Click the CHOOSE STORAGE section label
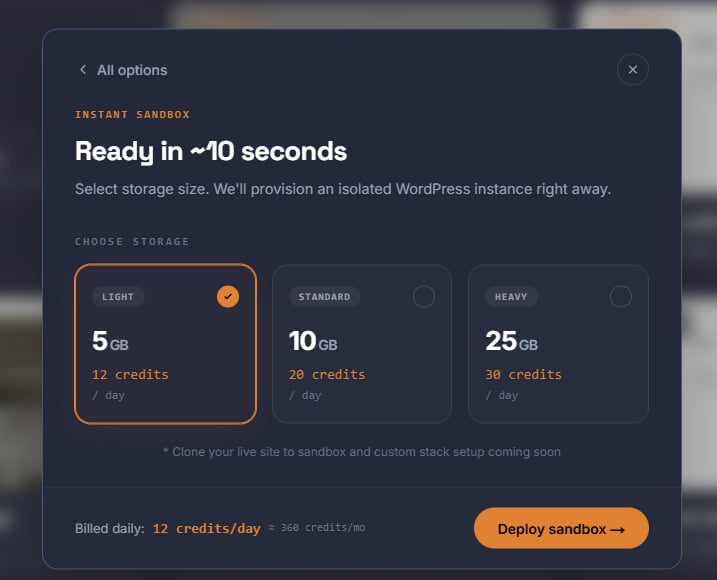The image size is (717, 580). click(x=132, y=242)
